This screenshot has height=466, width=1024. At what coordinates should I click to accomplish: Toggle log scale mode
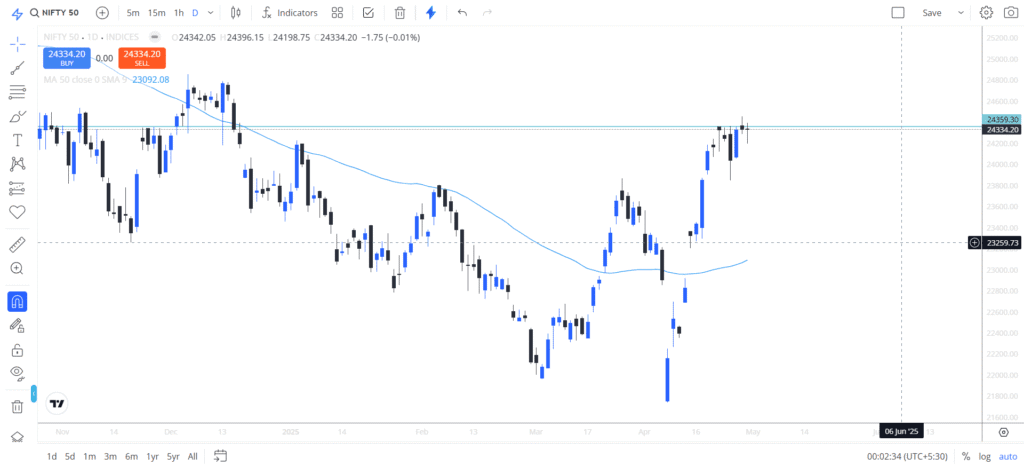coord(984,456)
